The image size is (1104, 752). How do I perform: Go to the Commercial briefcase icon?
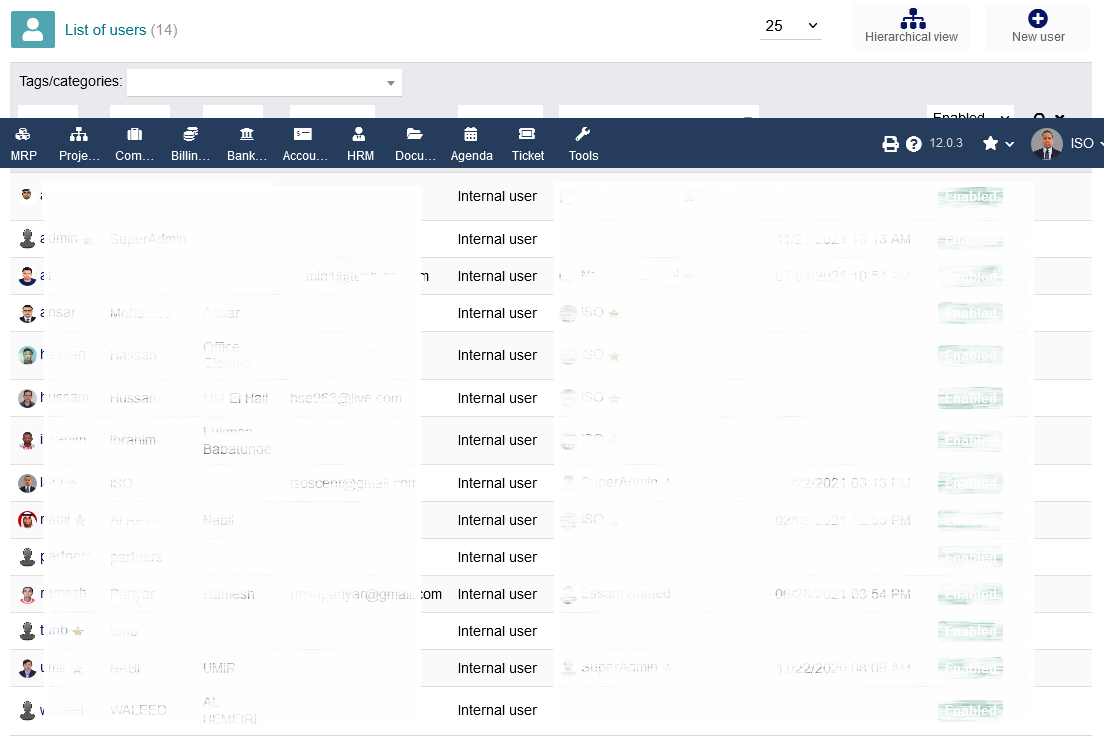click(x=134, y=134)
